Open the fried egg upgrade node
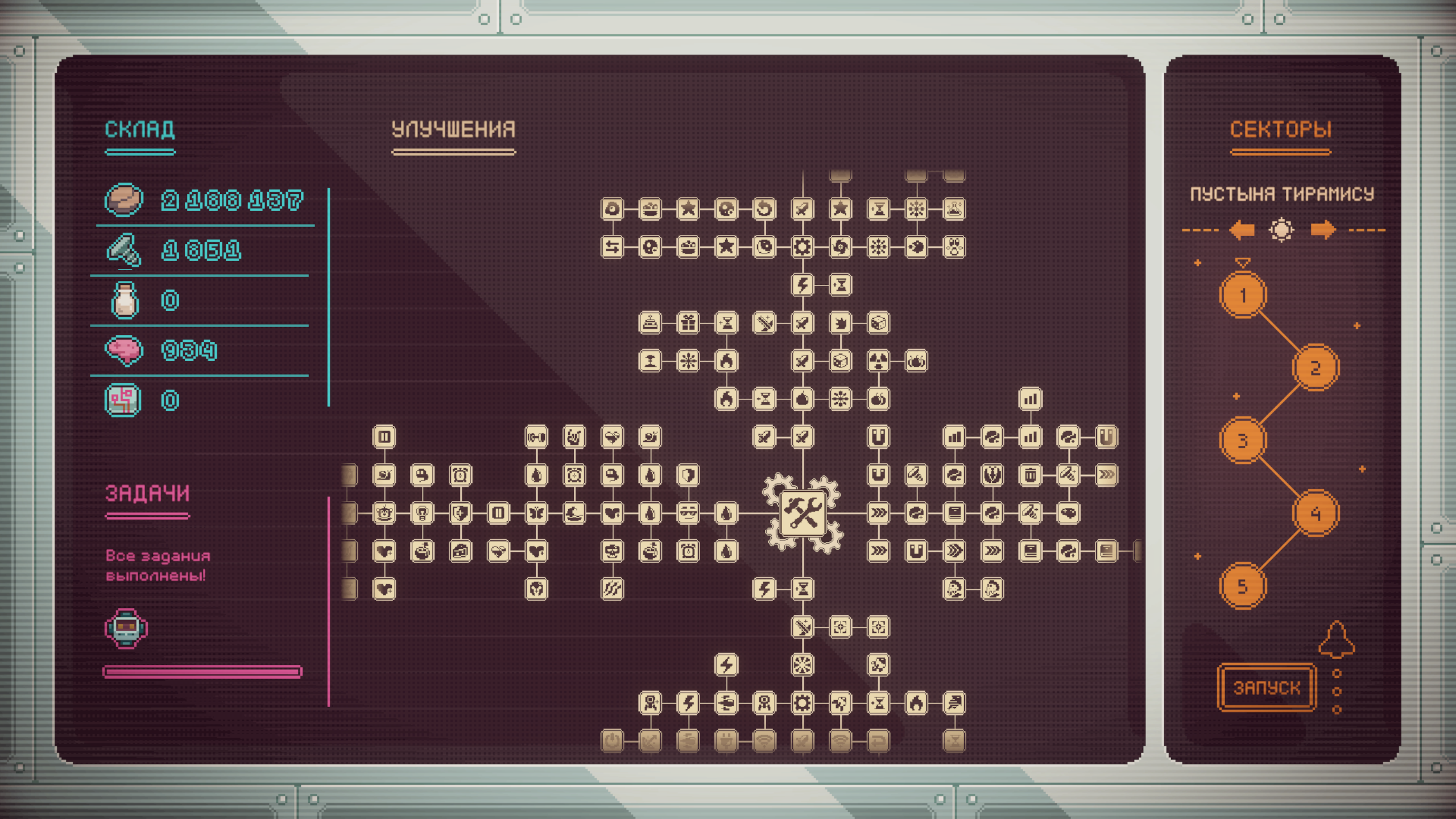 coord(612,209)
